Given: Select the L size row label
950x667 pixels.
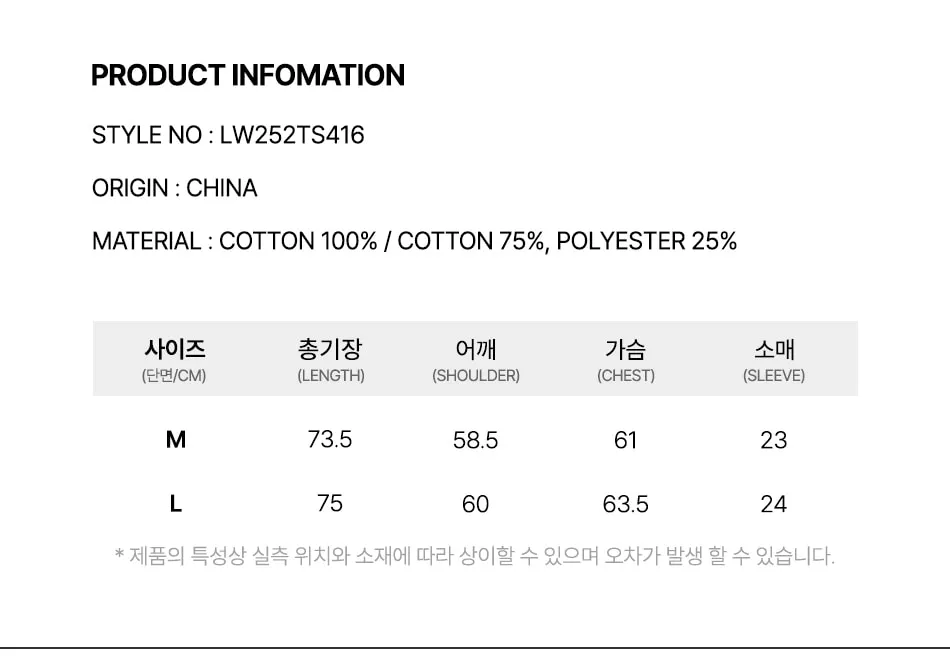Looking at the screenshot, I should point(176,504).
